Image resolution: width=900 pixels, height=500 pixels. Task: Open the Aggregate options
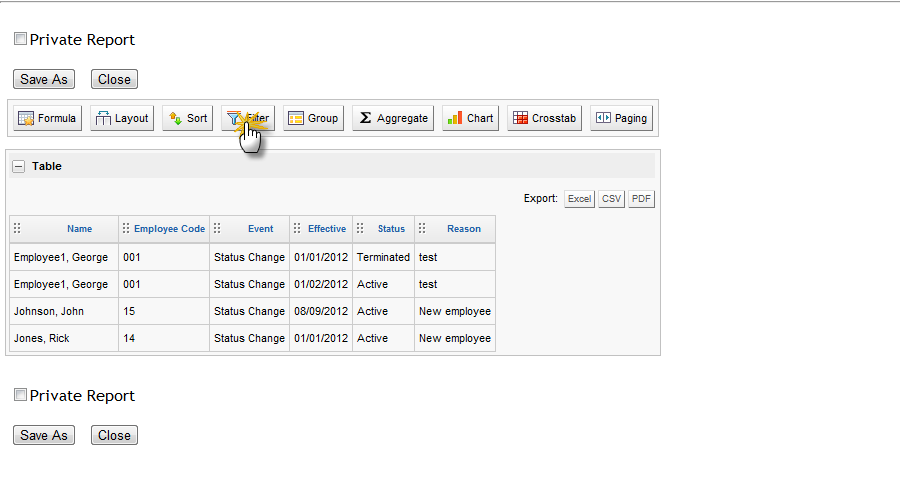point(393,118)
